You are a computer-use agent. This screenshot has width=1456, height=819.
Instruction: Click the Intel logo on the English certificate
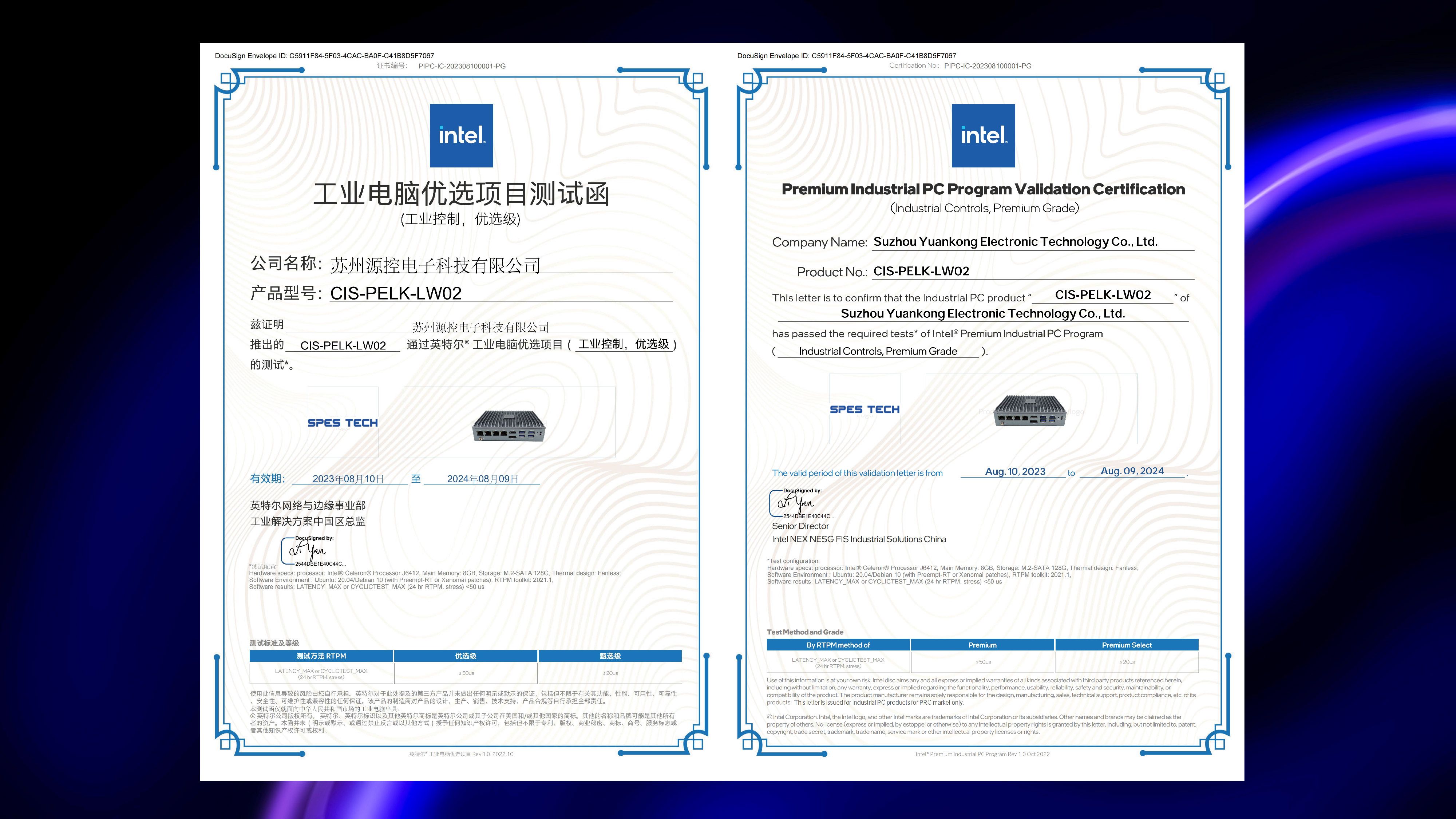tap(984, 136)
